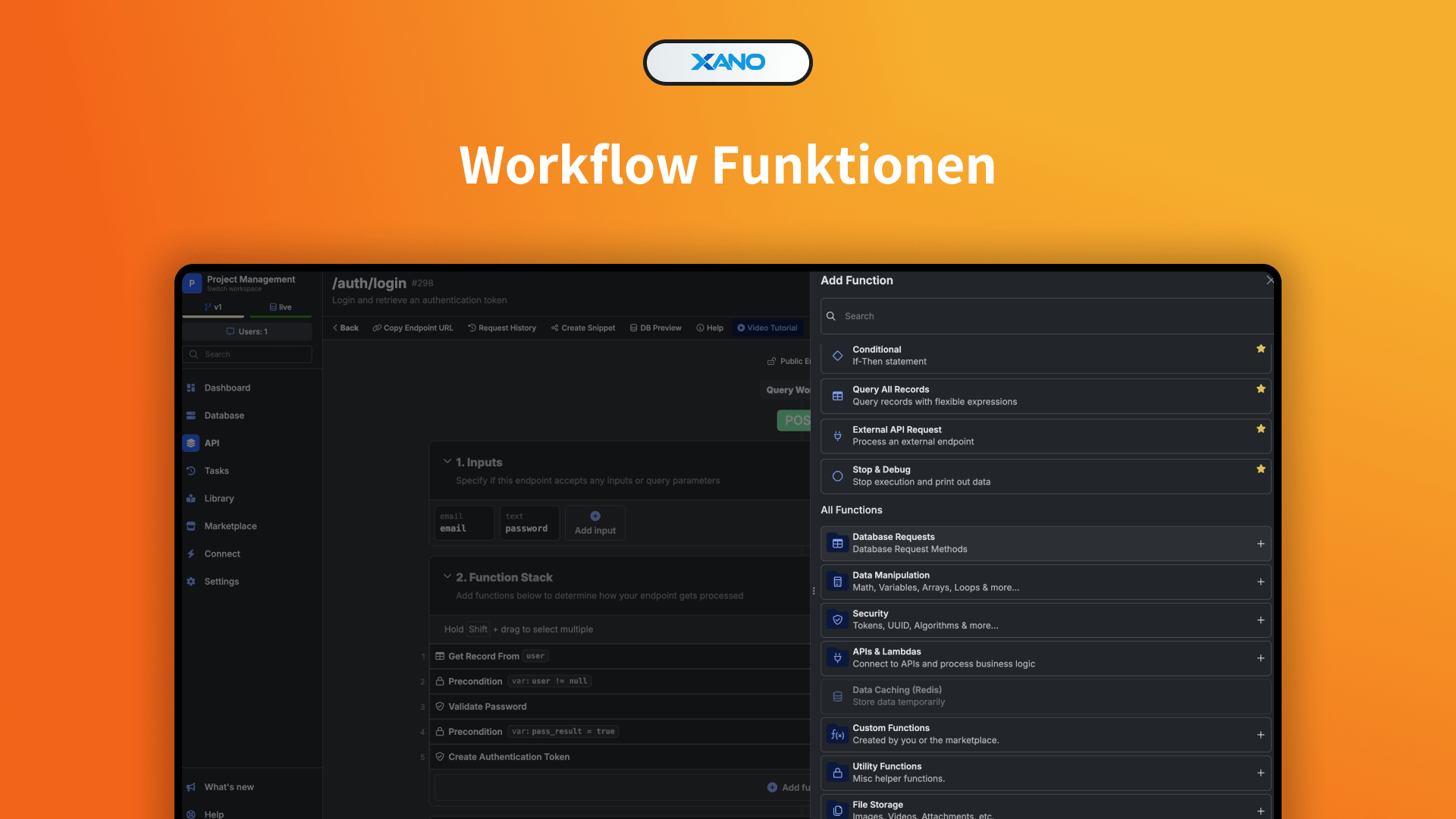
Task: Open DB Preview in the toolbar
Action: click(x=655, y=328)
